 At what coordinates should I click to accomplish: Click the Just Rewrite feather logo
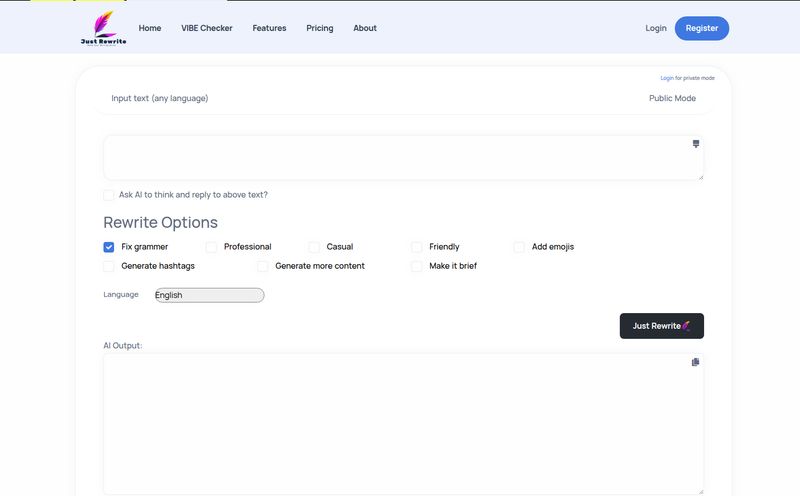pos(103,27)
